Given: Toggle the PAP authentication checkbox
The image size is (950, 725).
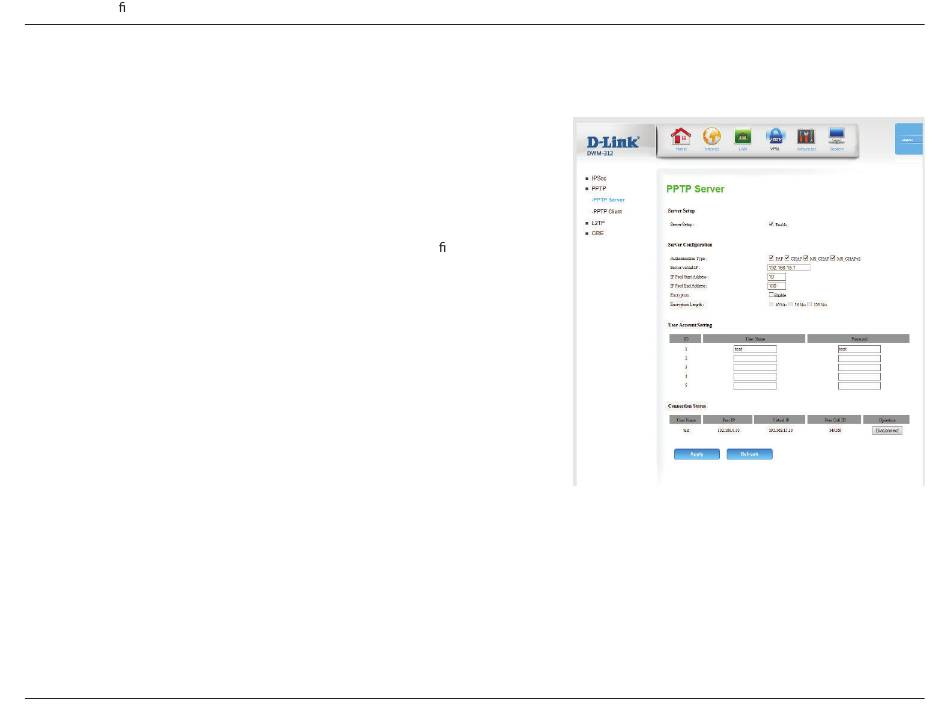Looking at the screenshot, I should point(771,259).
